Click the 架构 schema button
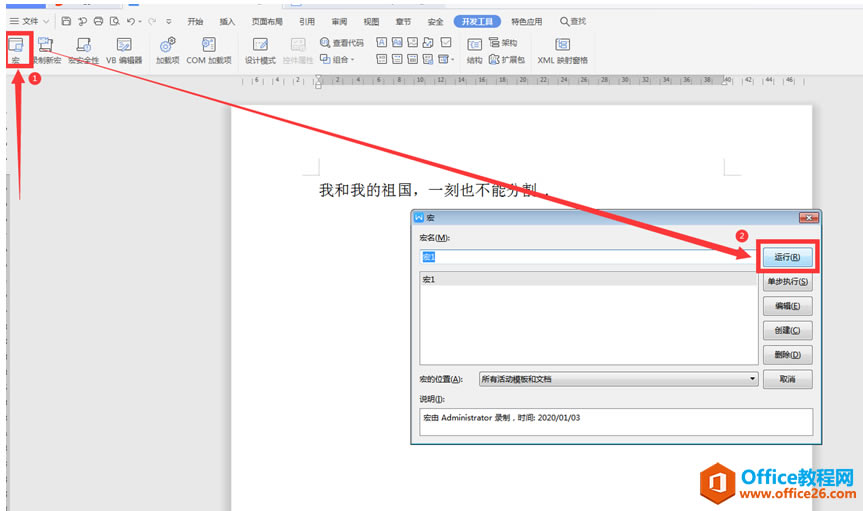This screenshot has height=511, width=863. point(503,42)
